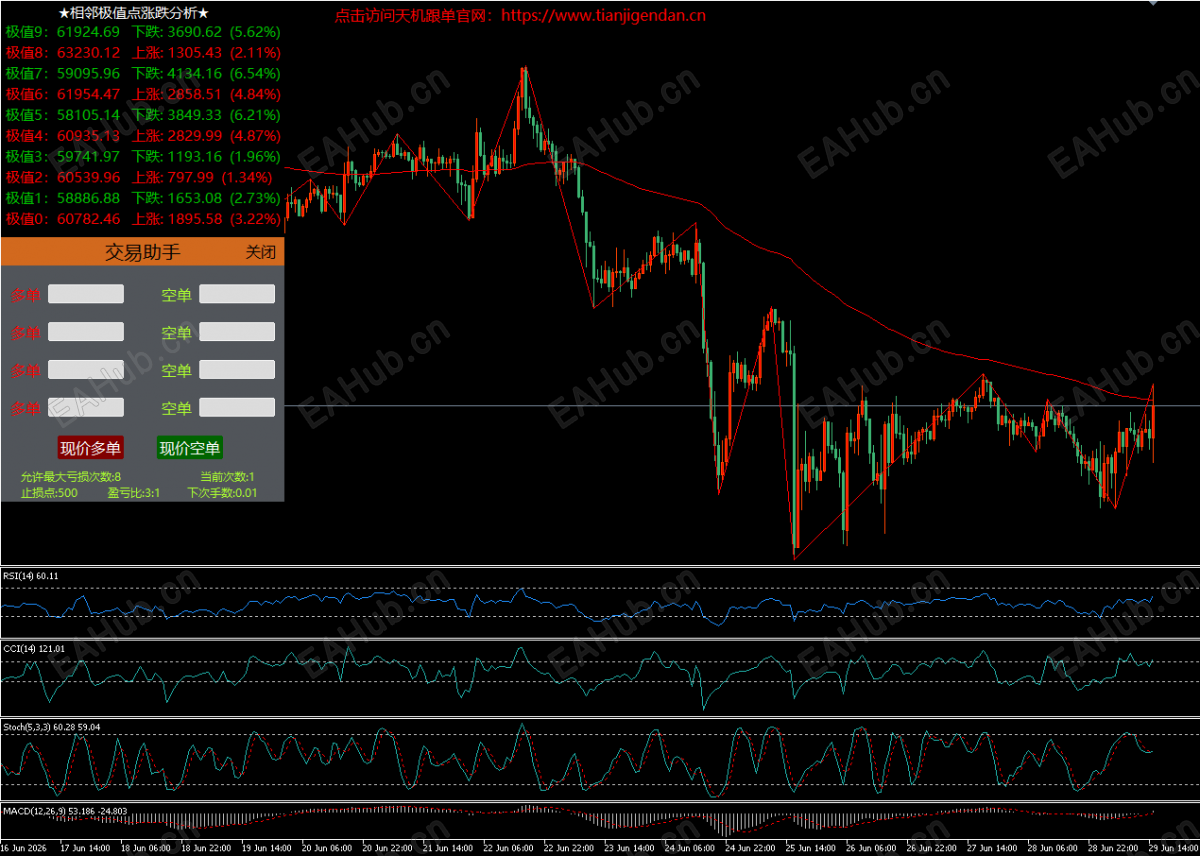Focus the third 空单 input field

coord(237,369)
